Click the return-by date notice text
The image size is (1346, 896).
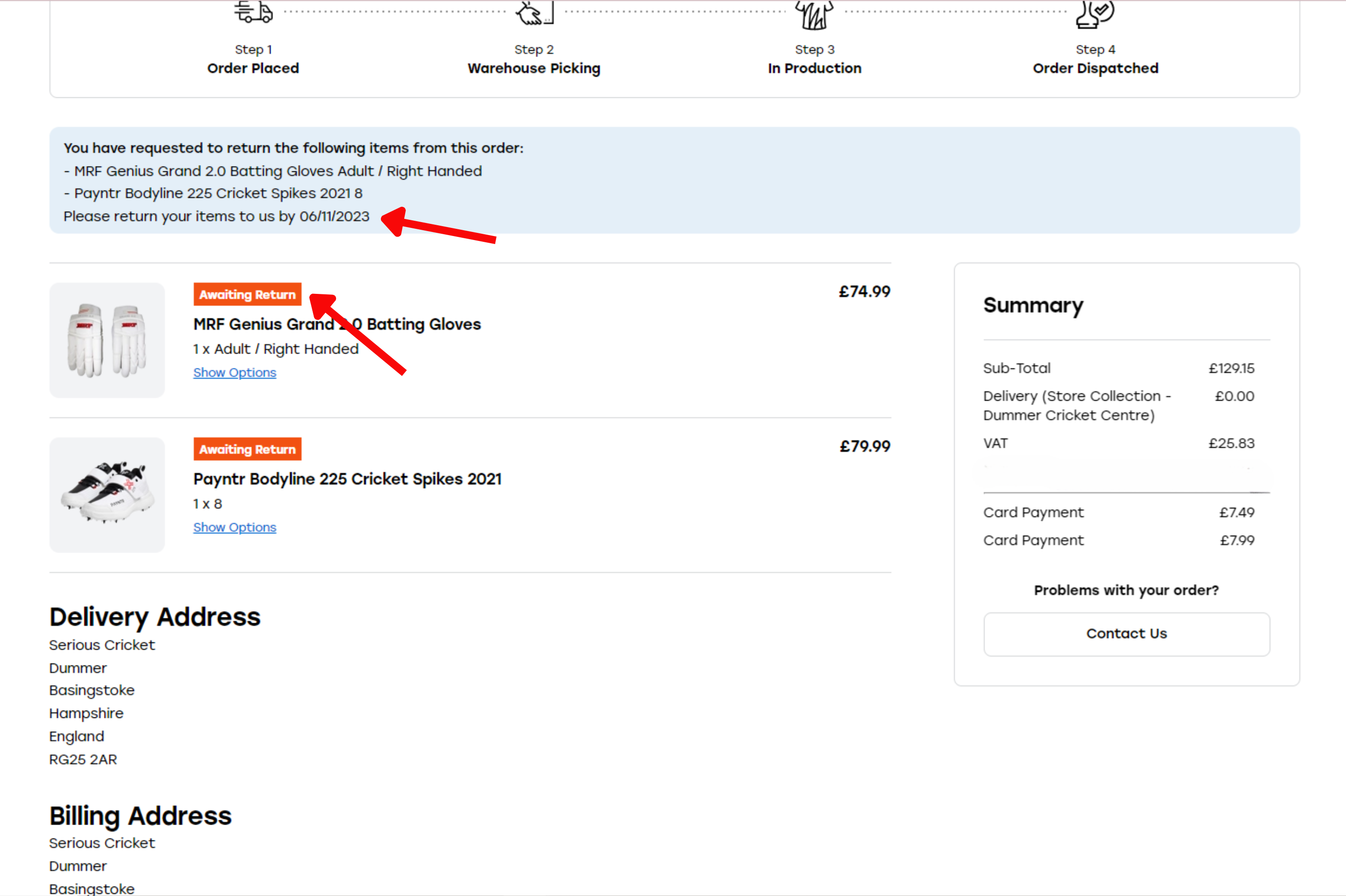point(216,217)
